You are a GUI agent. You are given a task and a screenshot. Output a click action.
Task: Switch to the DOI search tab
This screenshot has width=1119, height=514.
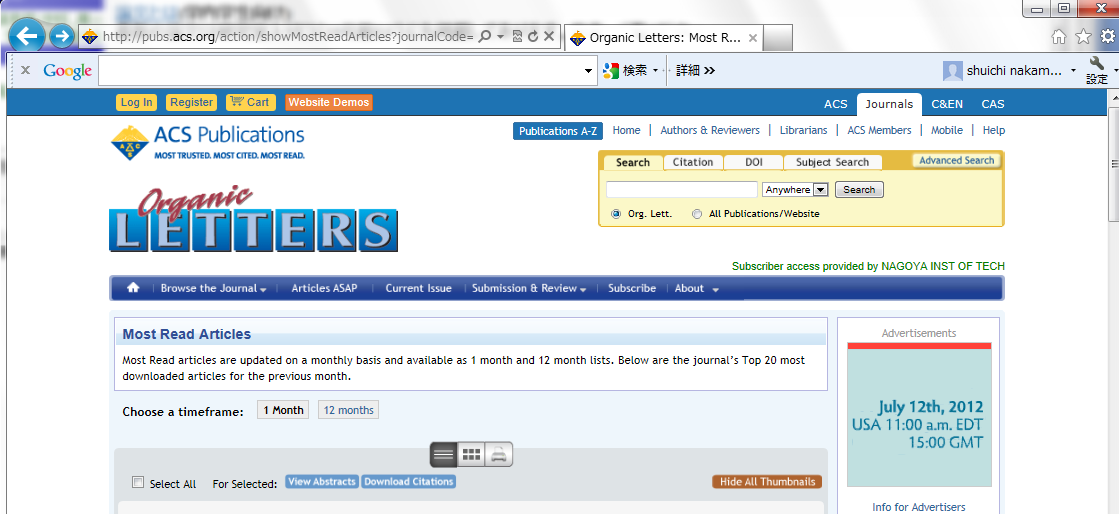754,163
